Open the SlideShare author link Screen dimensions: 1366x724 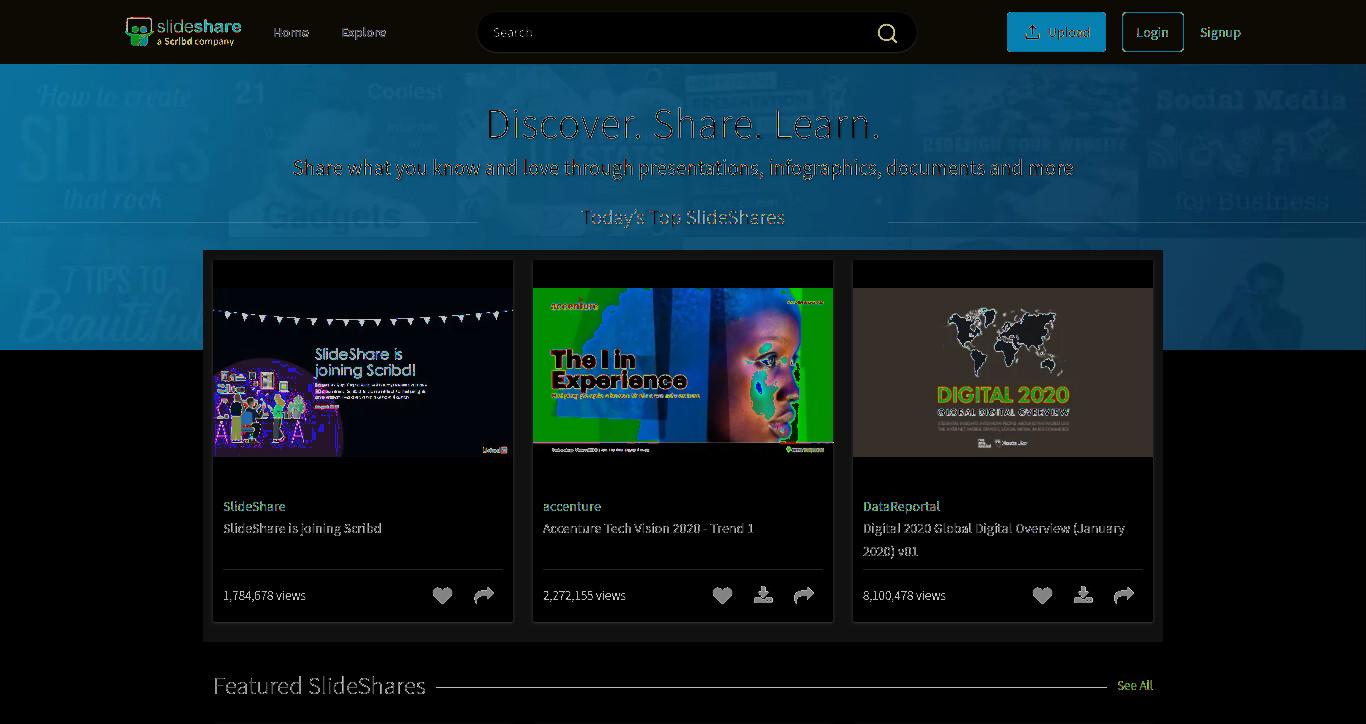[x=254, y=506]
